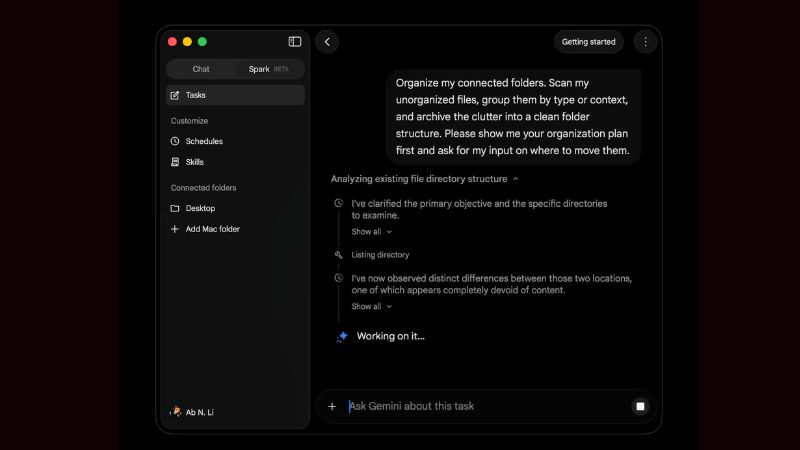Click the Tasks compose icon
The image size is (800, 450).
coord(175,95)
